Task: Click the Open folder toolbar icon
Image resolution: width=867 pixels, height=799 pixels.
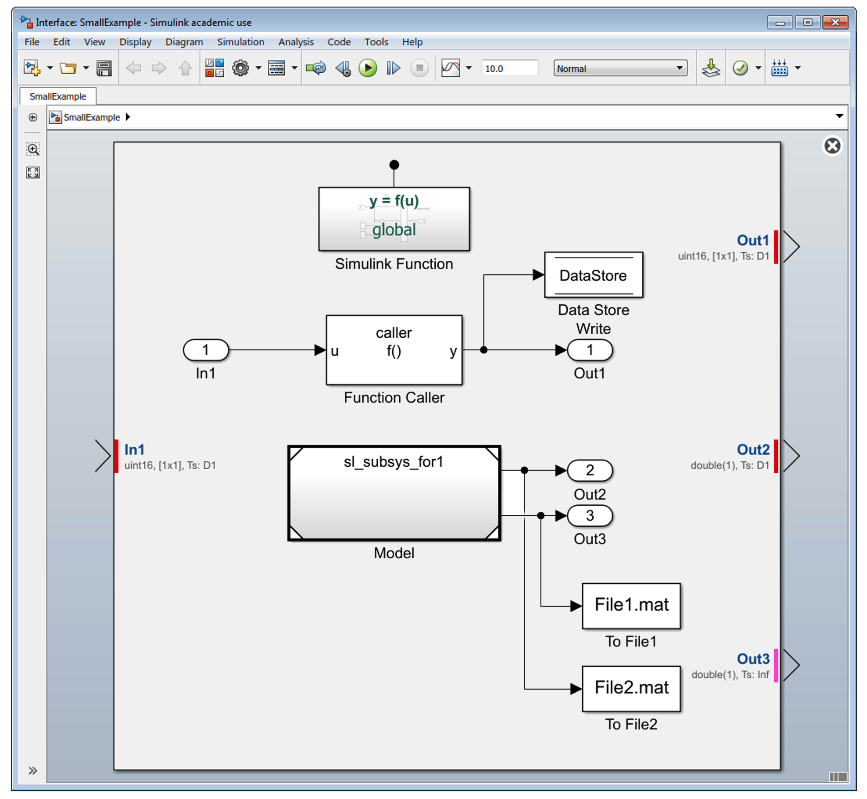Action: coord(68,68)
